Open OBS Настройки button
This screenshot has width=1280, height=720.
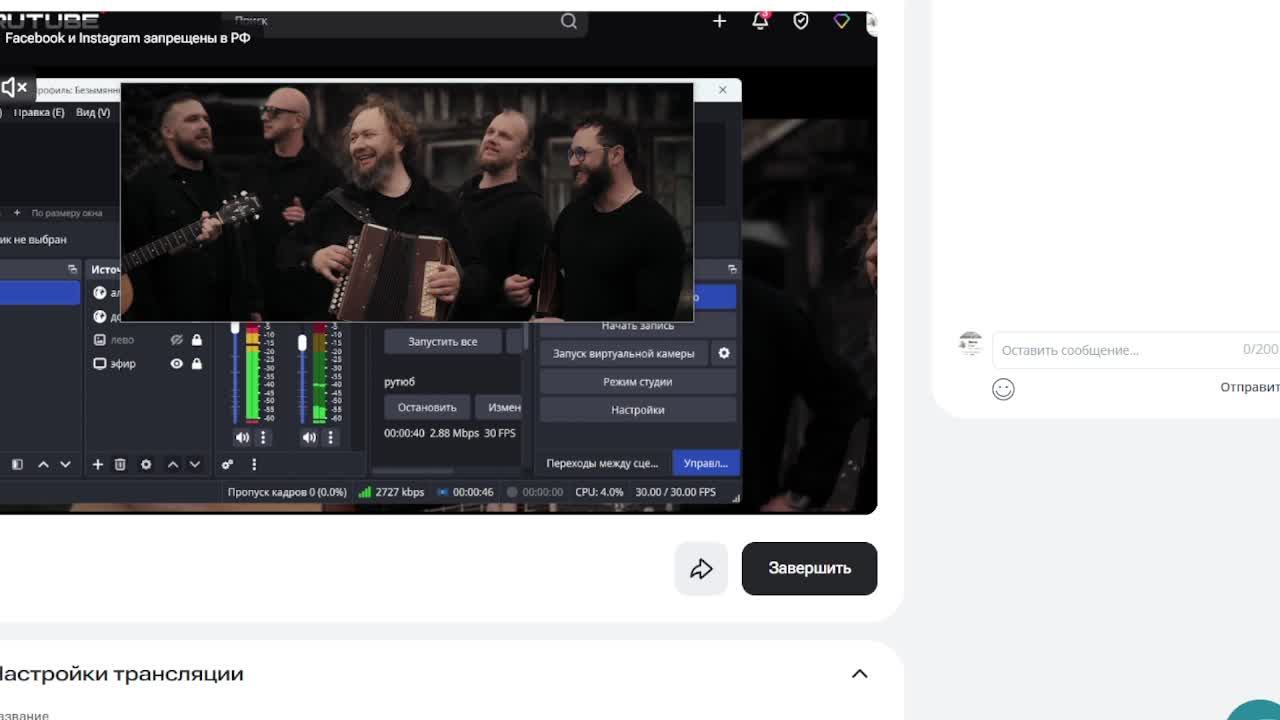638,410
